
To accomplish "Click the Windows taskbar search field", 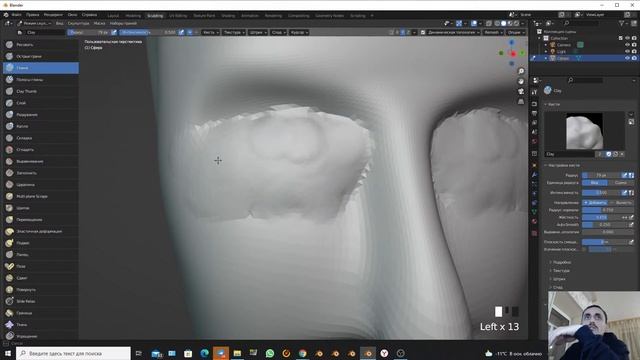I will click(73, 353).
